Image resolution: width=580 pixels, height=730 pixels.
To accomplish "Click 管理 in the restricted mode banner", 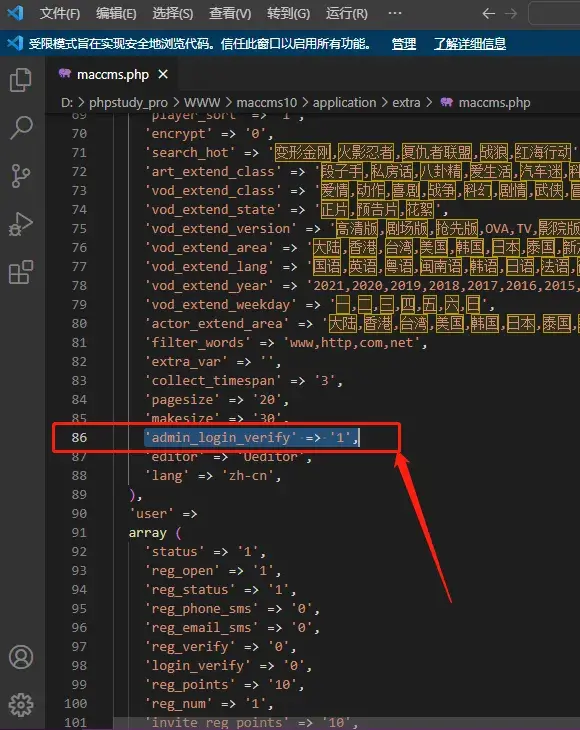I will click(404, 44).
